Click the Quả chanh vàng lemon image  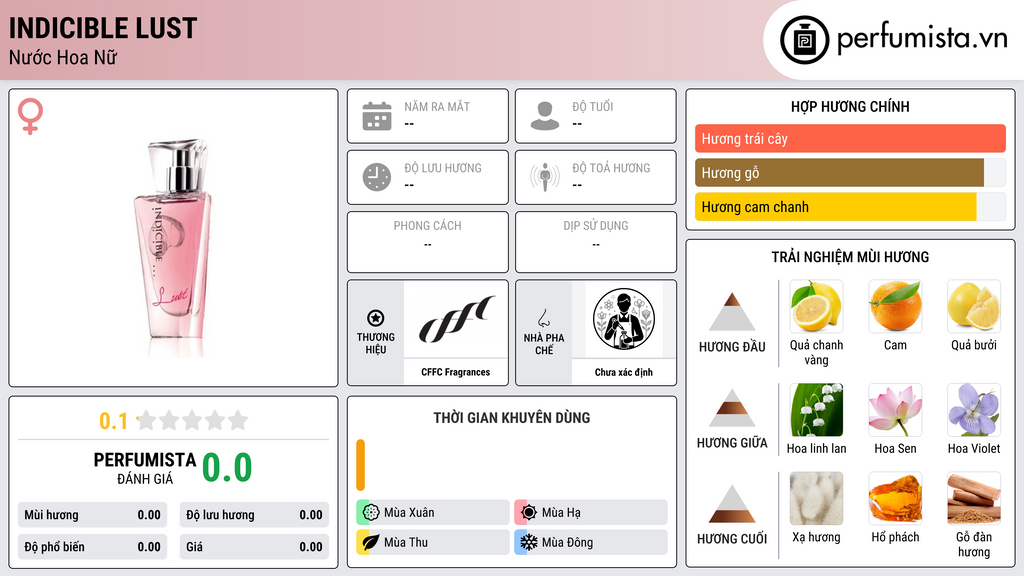tap(816, 307)
